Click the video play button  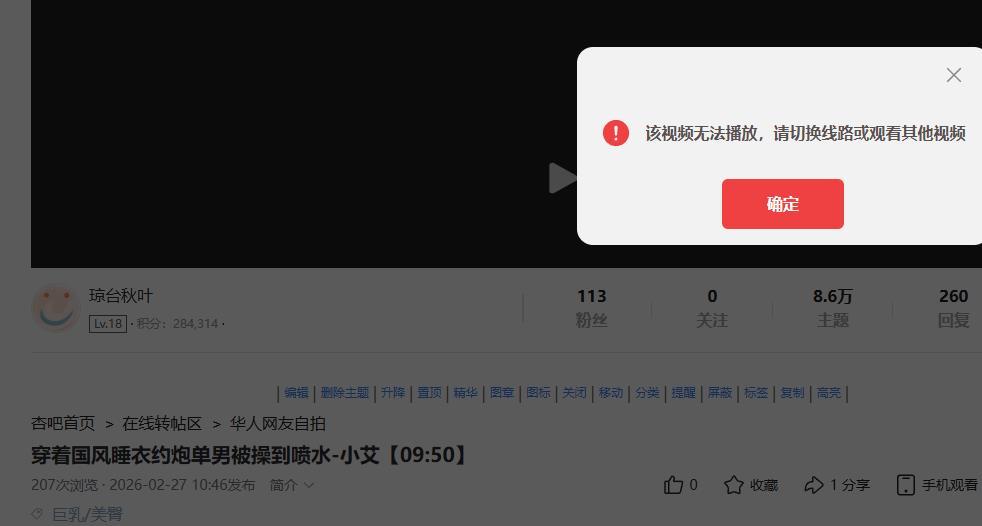pos(562,178)
